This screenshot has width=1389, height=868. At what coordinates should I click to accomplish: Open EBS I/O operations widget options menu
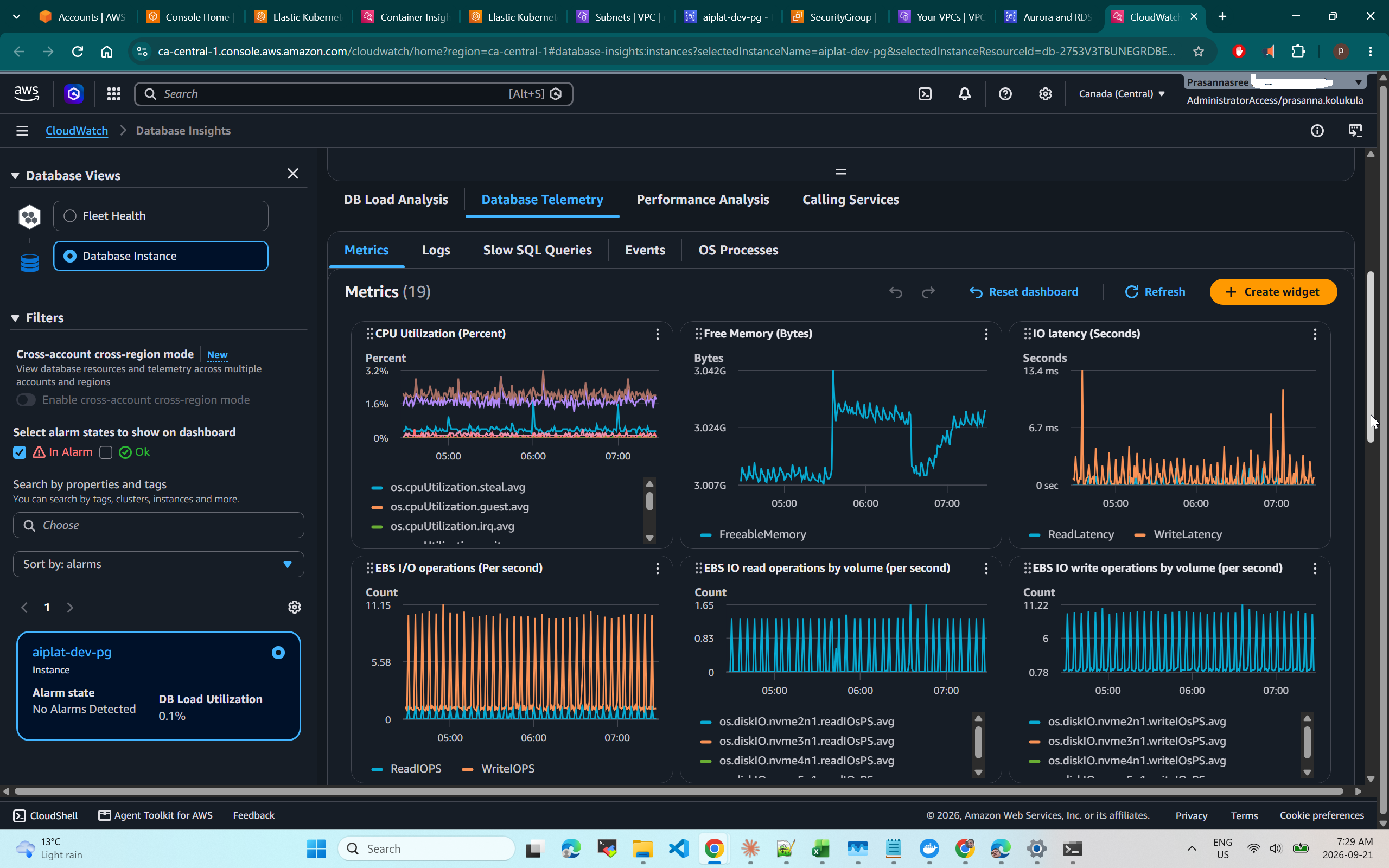coord(657,569)
